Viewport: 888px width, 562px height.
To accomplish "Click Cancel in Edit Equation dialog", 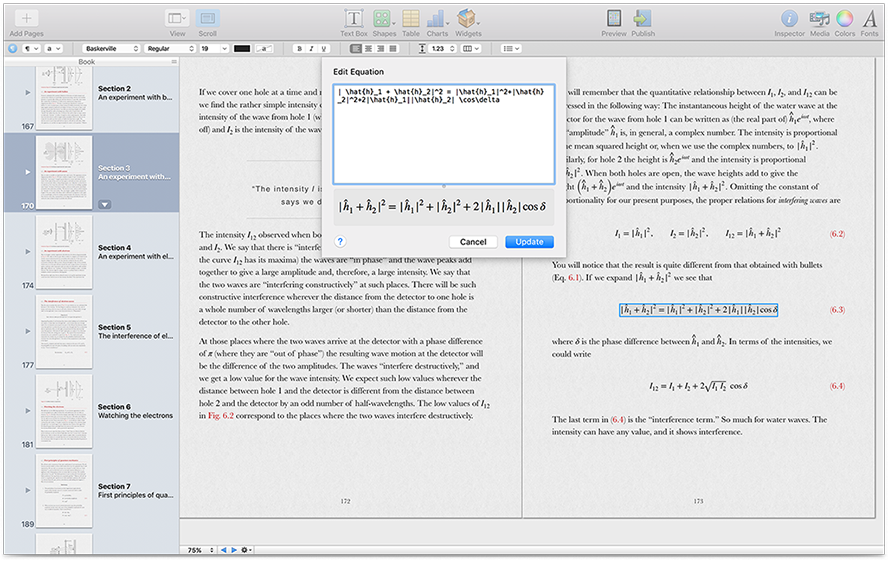I will pyautogui.click(x=473, y=241).
